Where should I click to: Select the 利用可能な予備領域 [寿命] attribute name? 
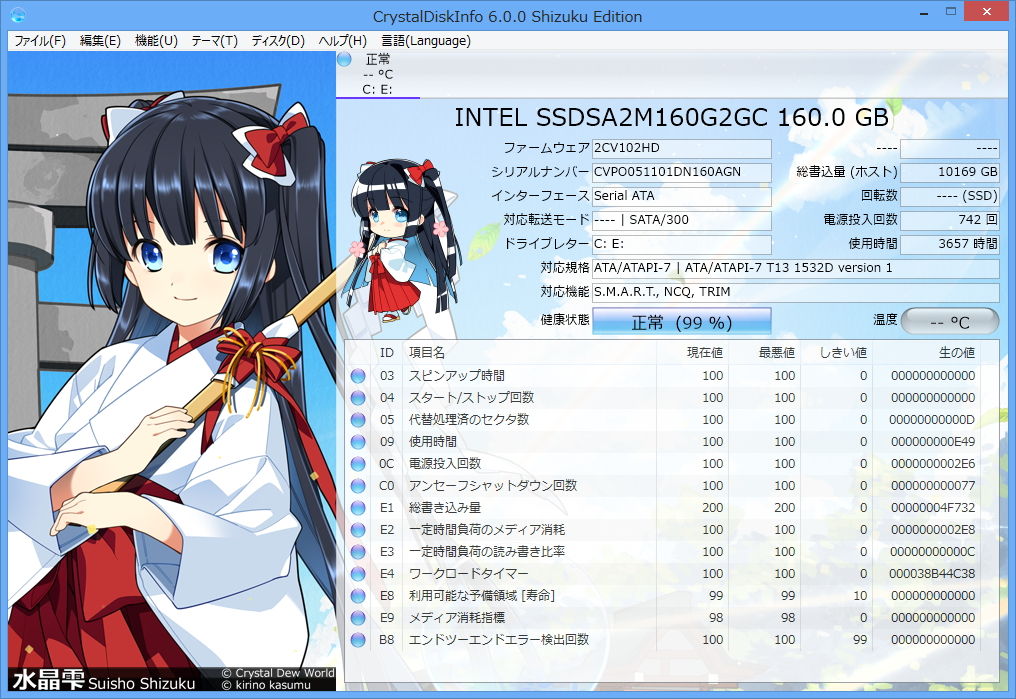click(x=482, y=596)
